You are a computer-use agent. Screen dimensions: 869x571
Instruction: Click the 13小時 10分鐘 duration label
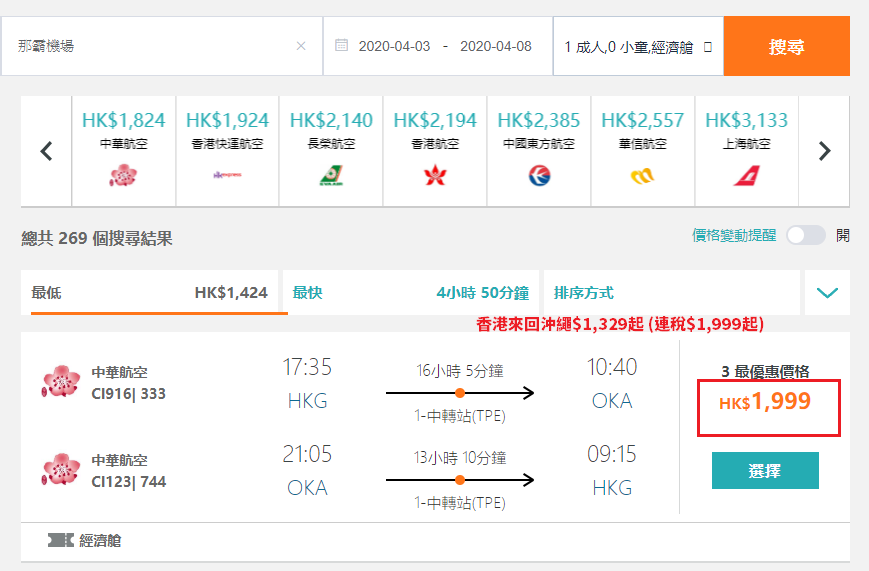click(459, 458)
